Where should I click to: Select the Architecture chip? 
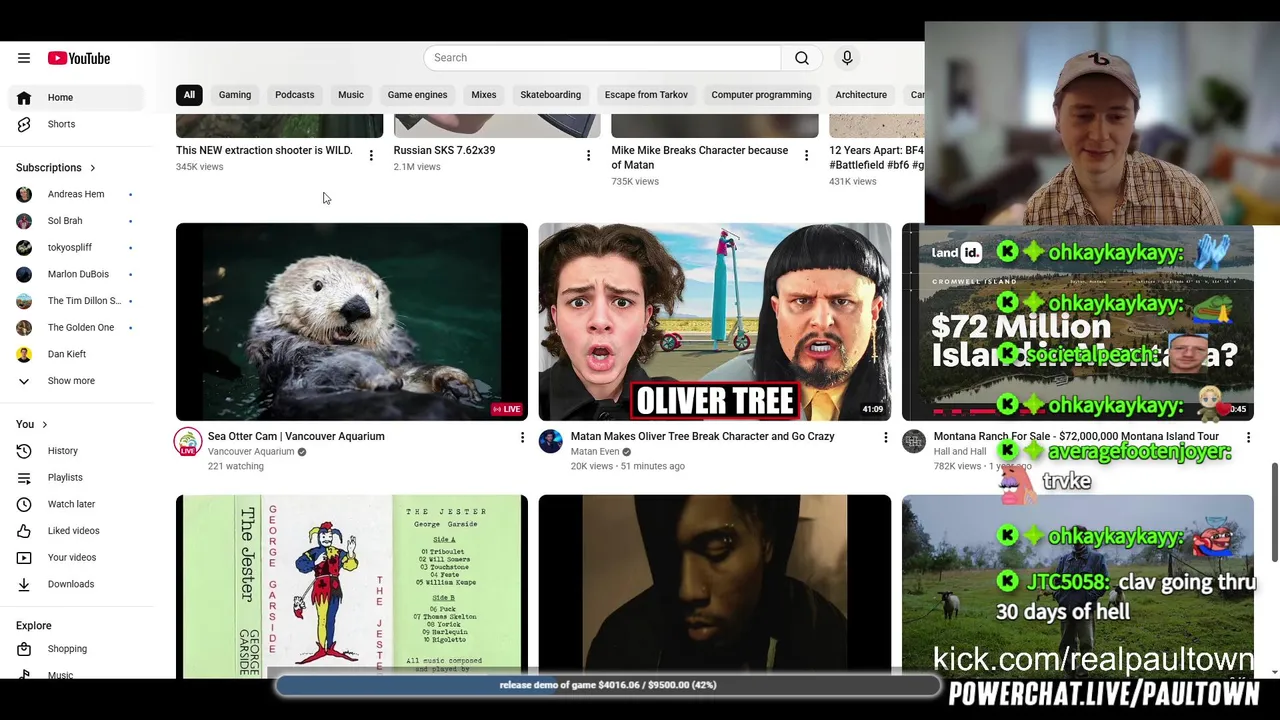(861, 95)
